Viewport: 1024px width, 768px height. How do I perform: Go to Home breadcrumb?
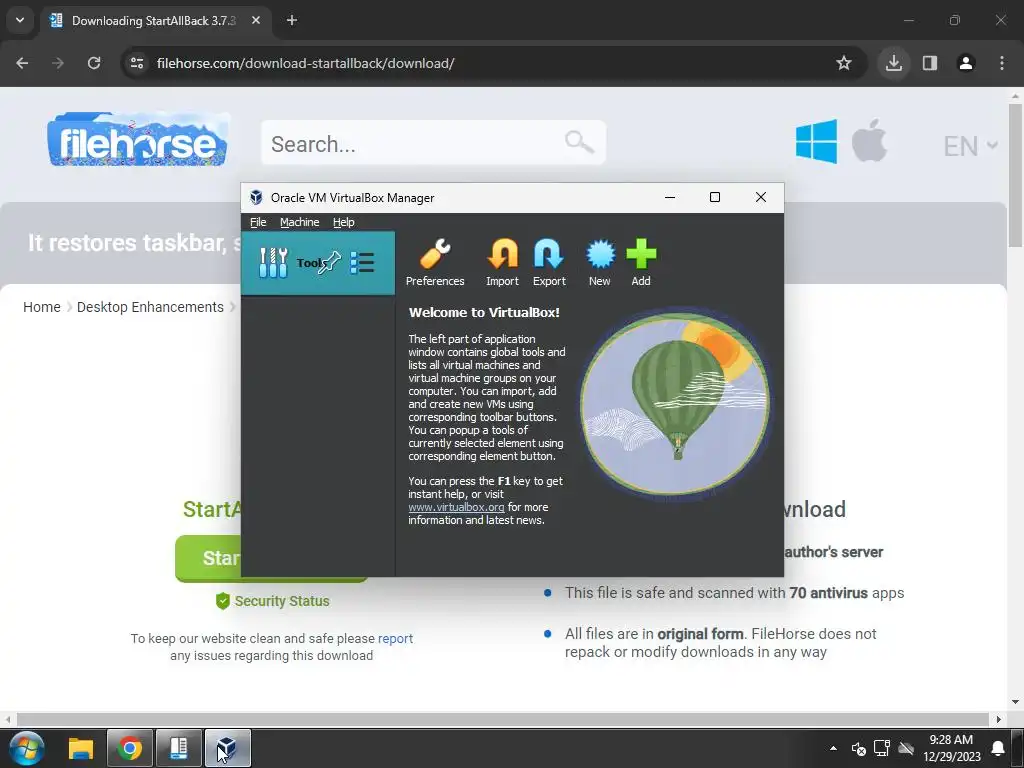pyautogui.click(x=42, y=307)
